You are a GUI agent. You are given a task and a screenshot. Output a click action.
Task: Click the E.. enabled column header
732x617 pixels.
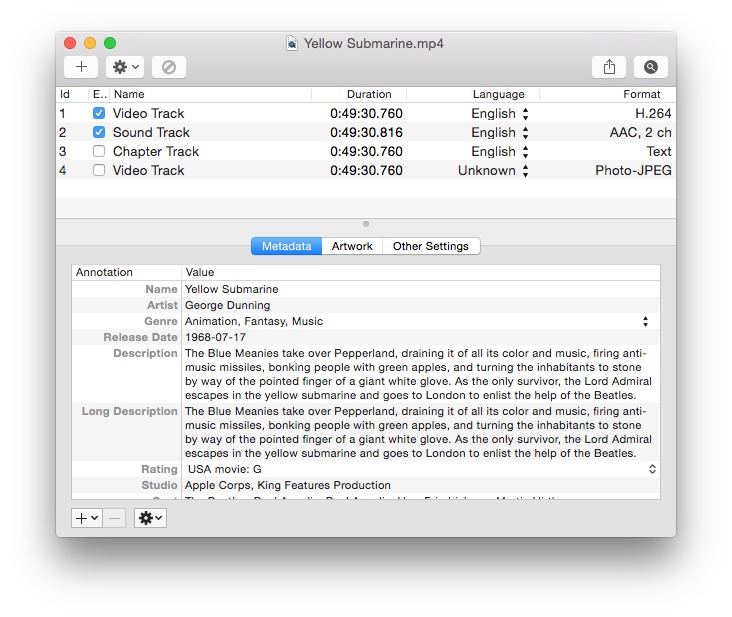[x=99, y=94]
